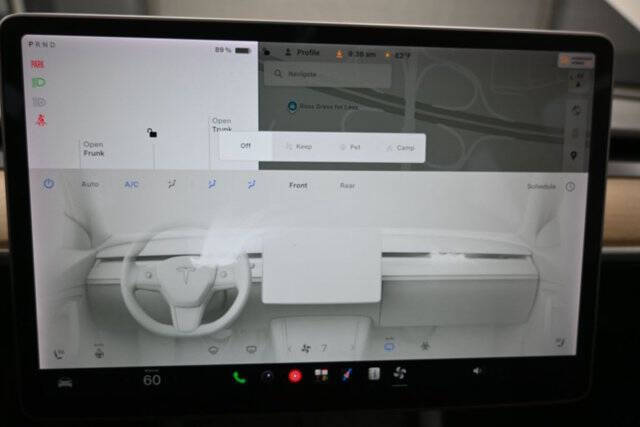Enable Auto climate mode

point(90,184)
